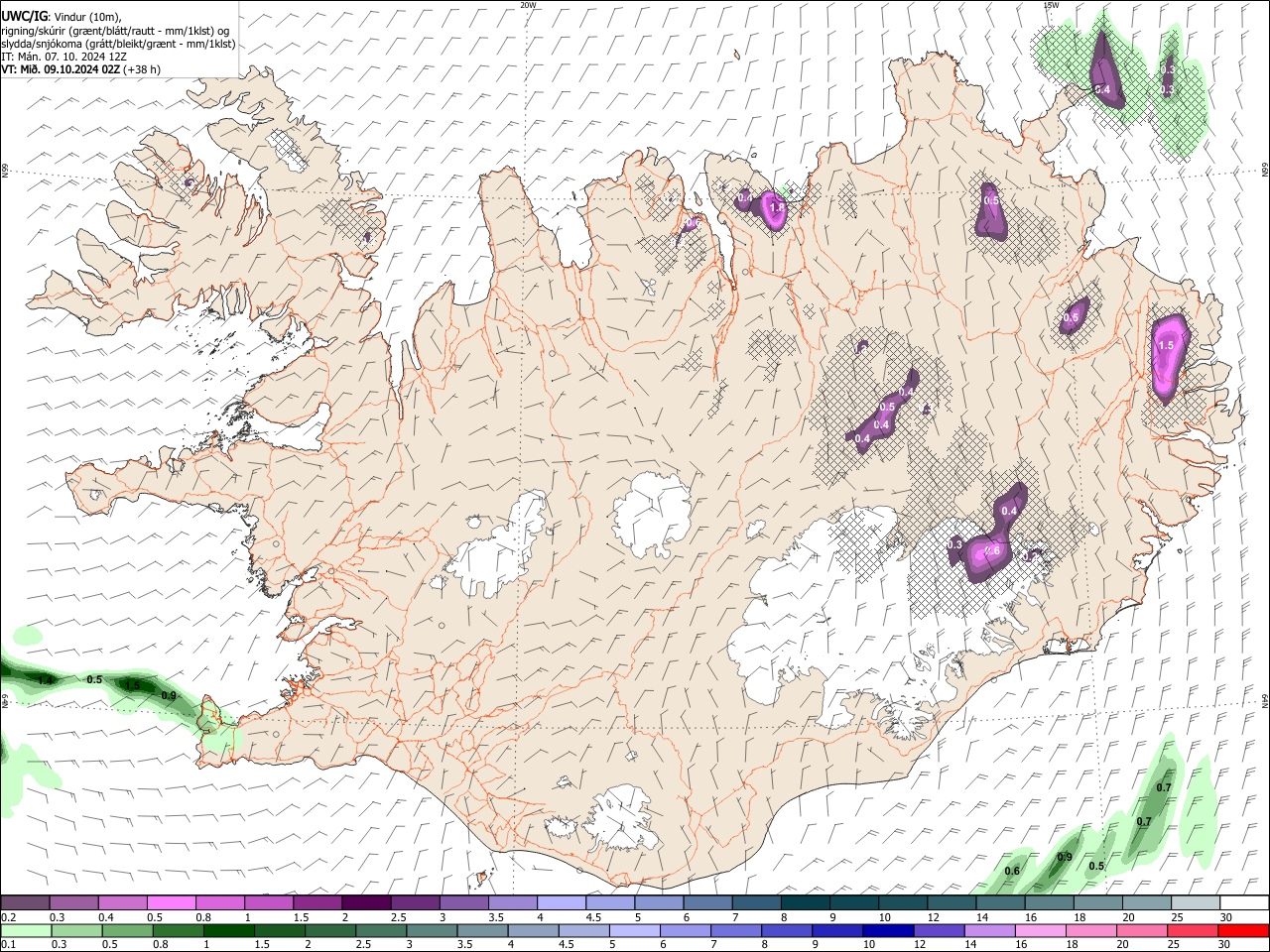Pick the steel blue 7 snow scale swatch
The image size is (1270, 952).
point(755,902)
